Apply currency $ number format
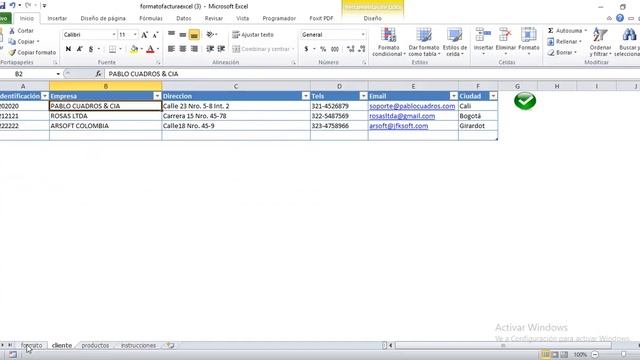Viewport: 640px width, 360px height. tap(306, 49)
